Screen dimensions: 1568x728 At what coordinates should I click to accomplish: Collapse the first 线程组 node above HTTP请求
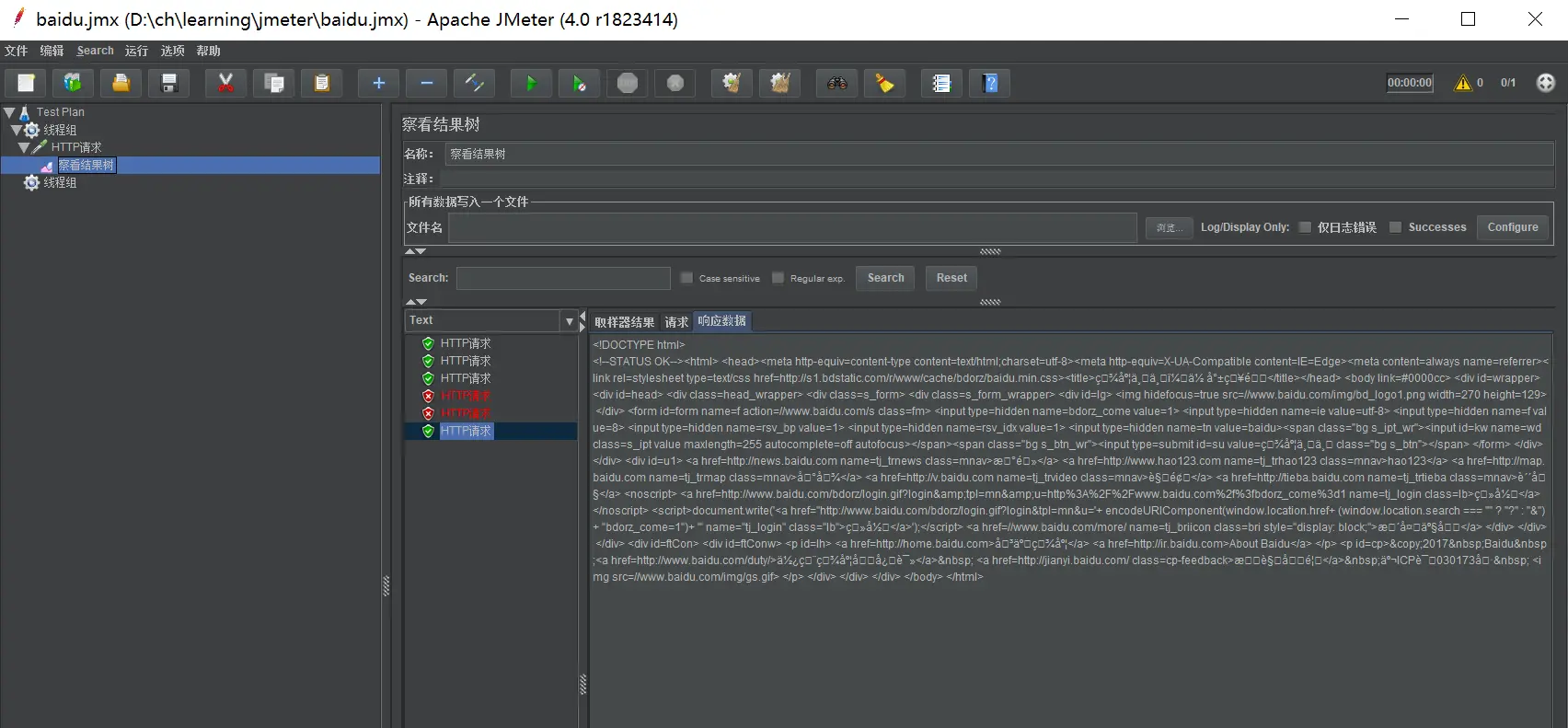point(16,130)
